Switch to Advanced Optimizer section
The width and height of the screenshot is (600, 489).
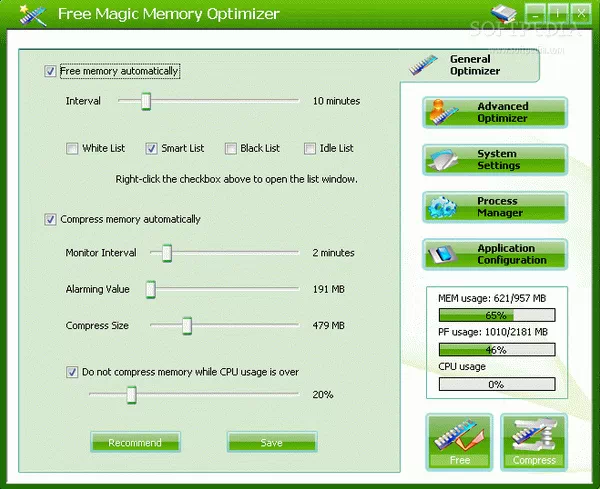pos(495,112)
